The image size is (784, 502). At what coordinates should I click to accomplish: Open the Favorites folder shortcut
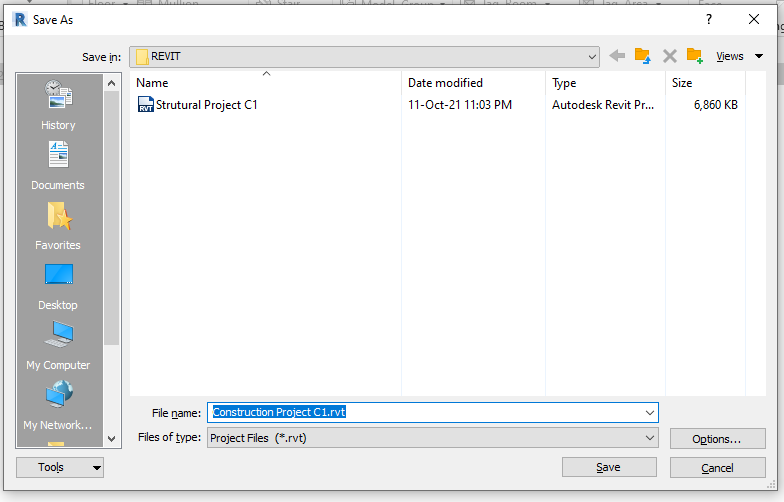point(58,226)
